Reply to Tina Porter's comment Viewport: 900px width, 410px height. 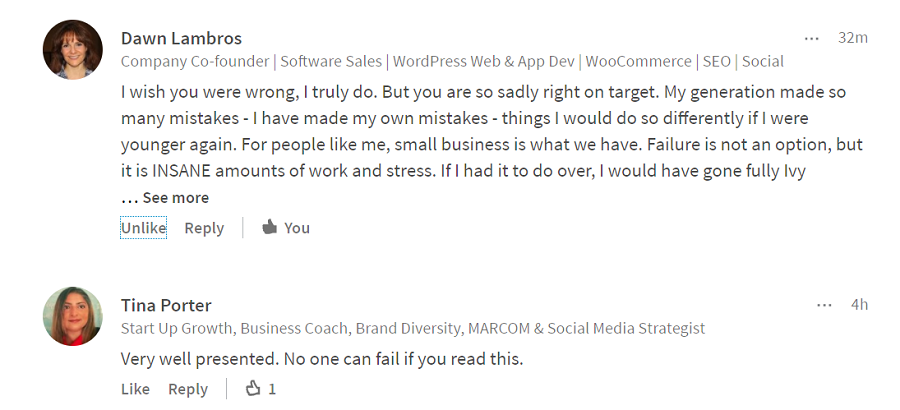point(188,389)
